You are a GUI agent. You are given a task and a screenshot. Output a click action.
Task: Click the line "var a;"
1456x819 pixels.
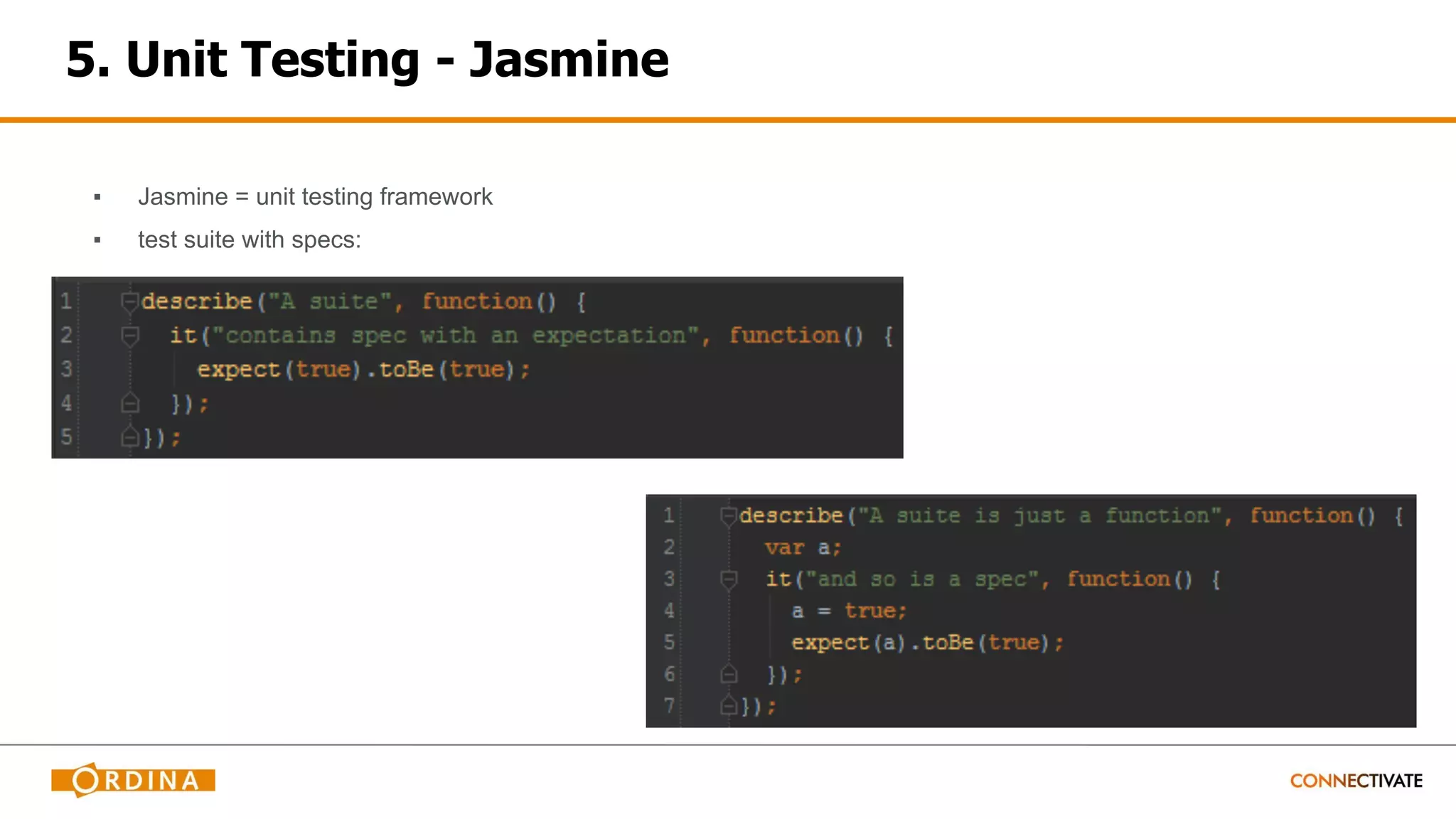tap(803, 547)
